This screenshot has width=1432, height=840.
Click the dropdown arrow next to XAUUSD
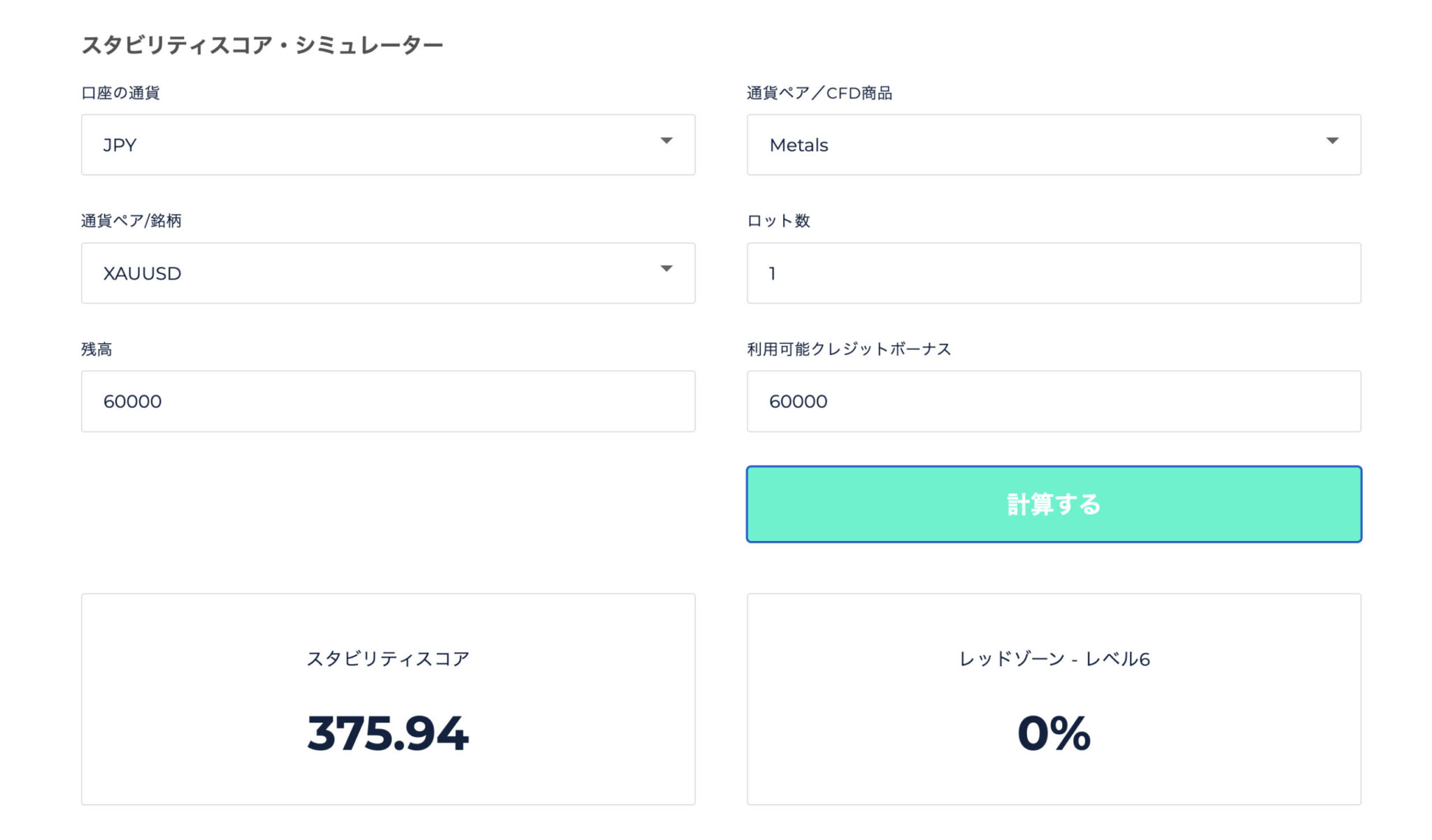[x=667, y=269]
